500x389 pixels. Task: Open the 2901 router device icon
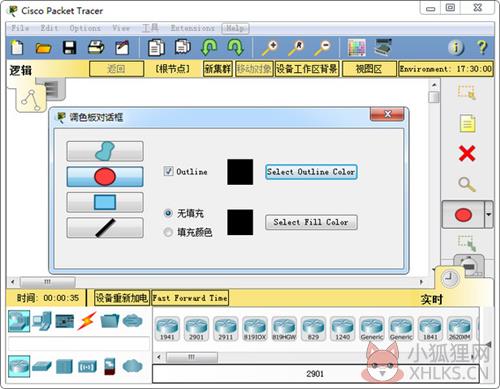click(196, 329)
